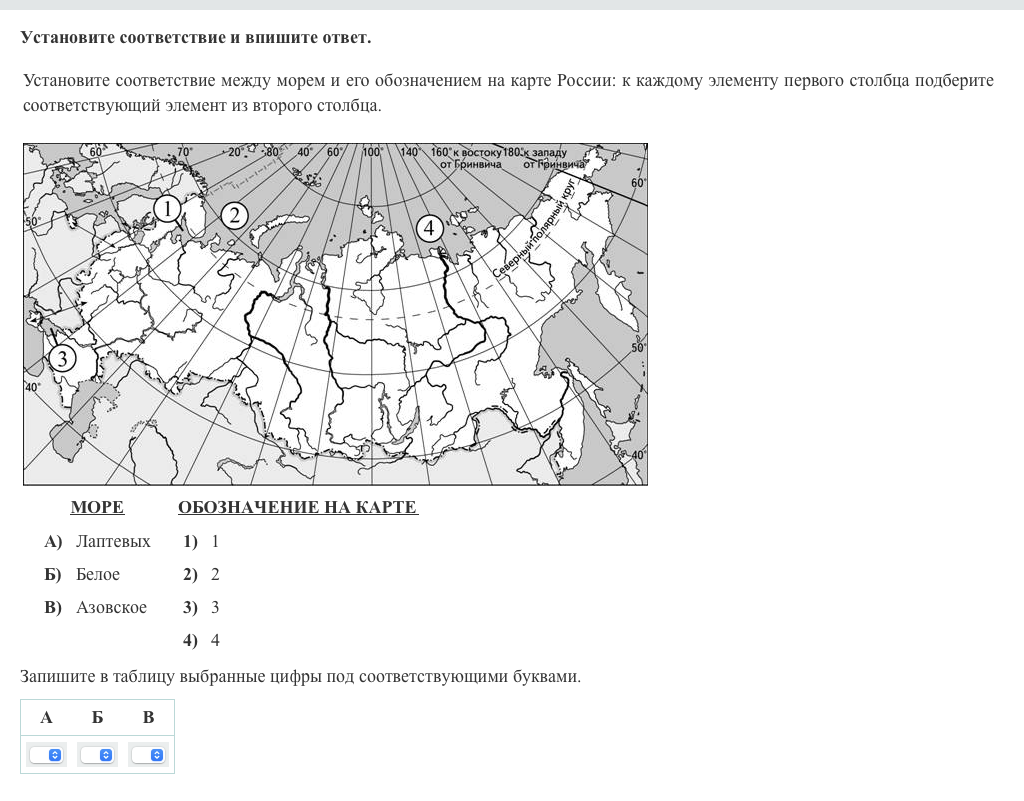The width and height of the screenshot is (1024, 801).
Task: Open the dropdown under column А
Action: pyautogui.click(x=46, y=755)
